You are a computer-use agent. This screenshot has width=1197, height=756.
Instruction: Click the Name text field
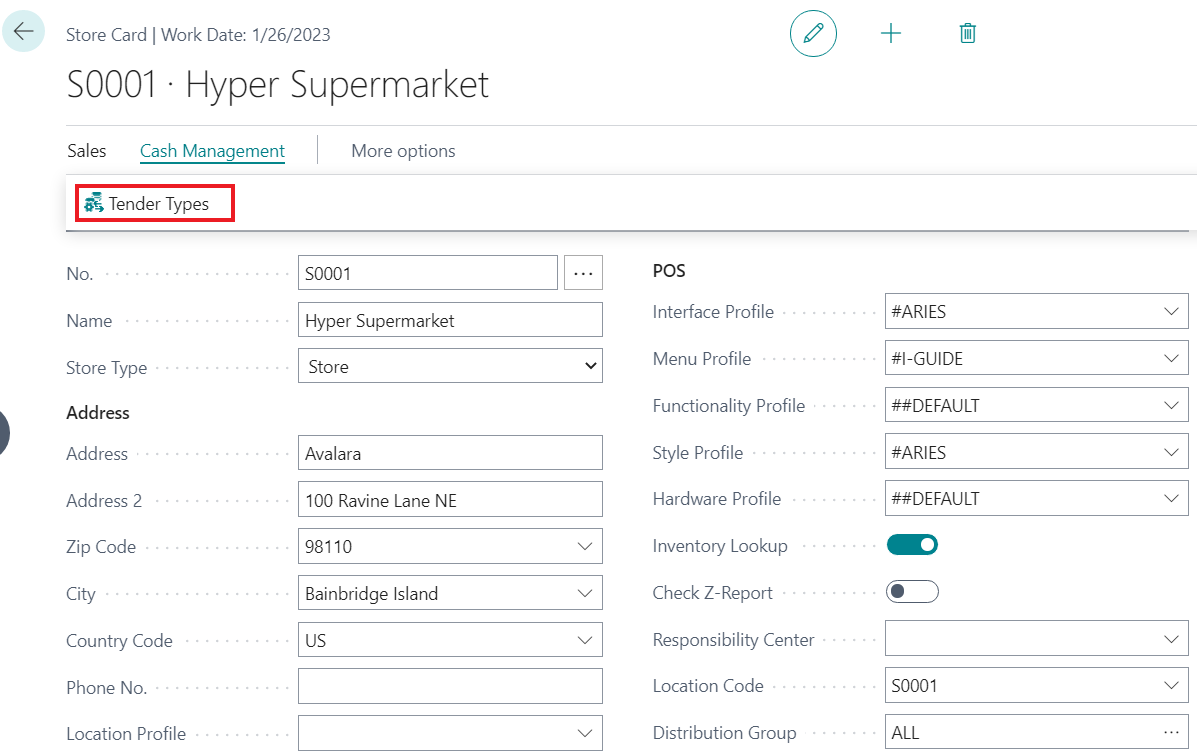click(450, 321)
